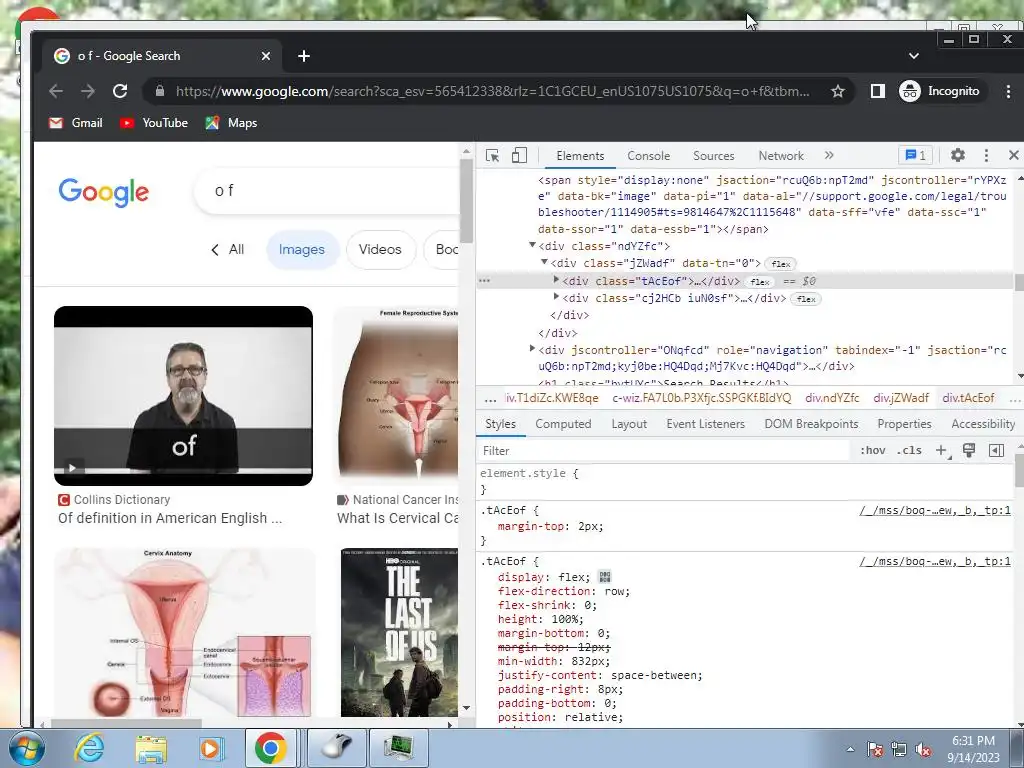Select div.ndYZfc in the breadcrumb

(x=832, y=398)
